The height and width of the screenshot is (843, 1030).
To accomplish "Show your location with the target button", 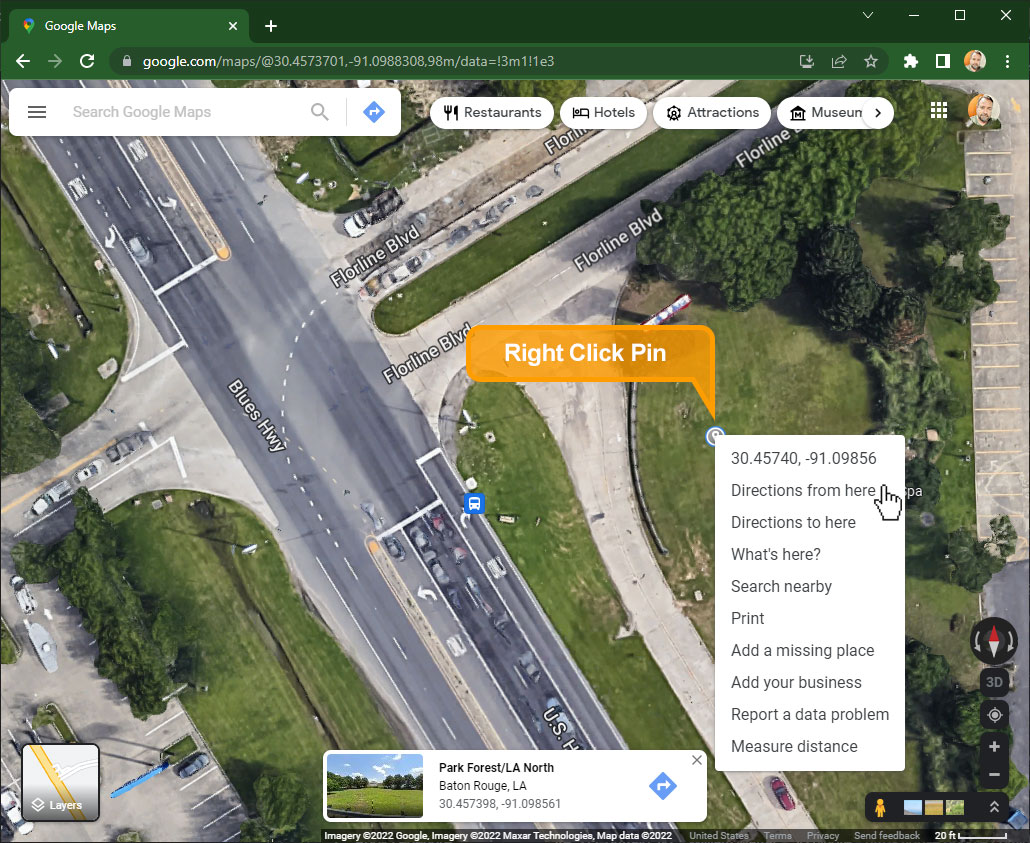I will pos(994,714).
